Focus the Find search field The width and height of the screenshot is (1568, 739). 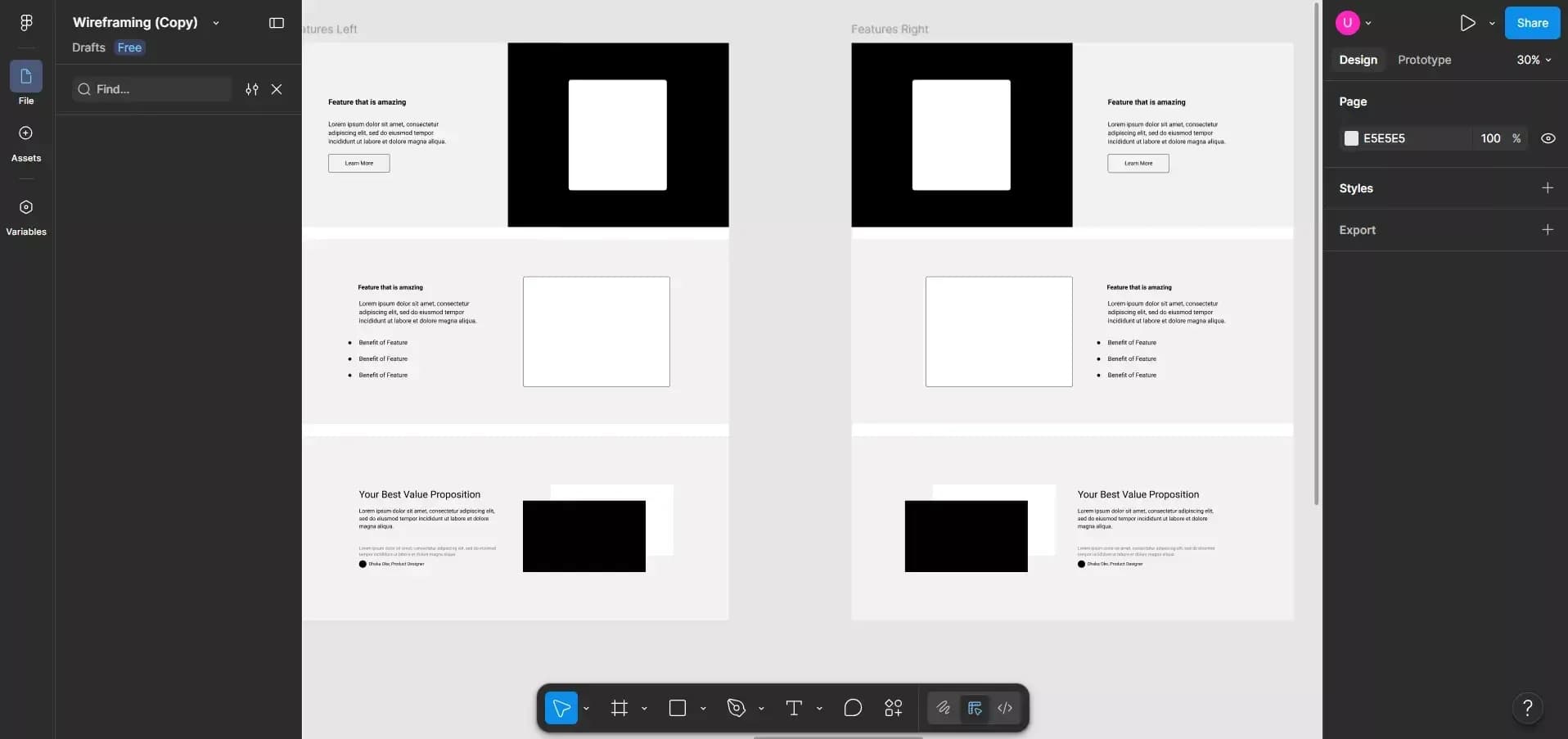[x=151, y=89]
